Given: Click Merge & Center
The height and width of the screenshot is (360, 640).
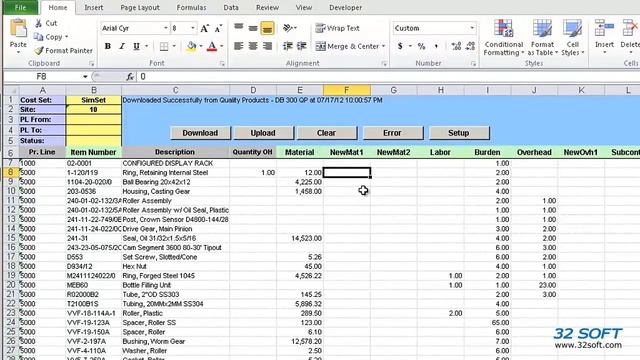Looking at the screenshot, I should [x=347, y=46].
